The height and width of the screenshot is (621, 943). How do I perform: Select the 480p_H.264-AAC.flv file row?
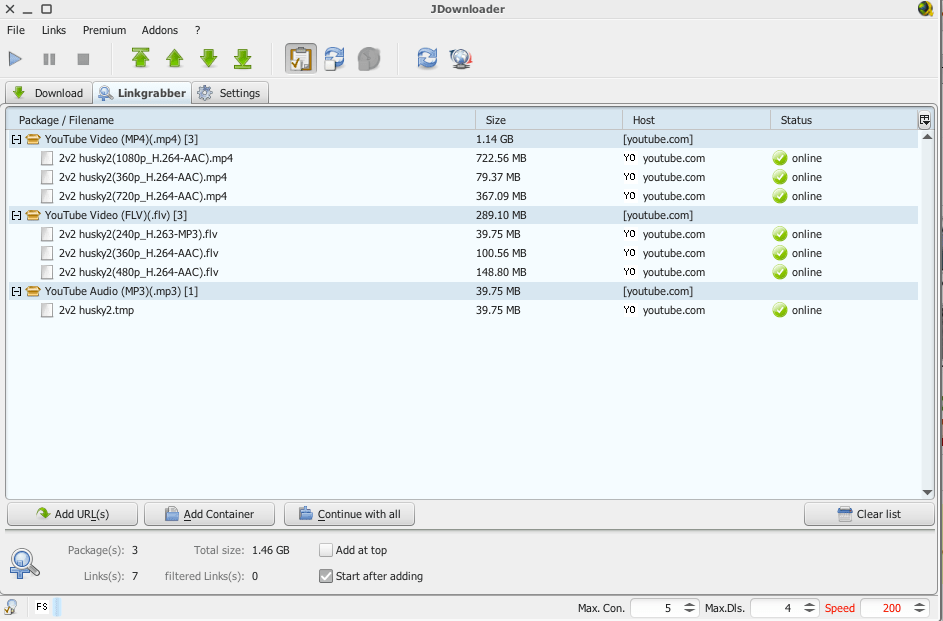[462, 272]
